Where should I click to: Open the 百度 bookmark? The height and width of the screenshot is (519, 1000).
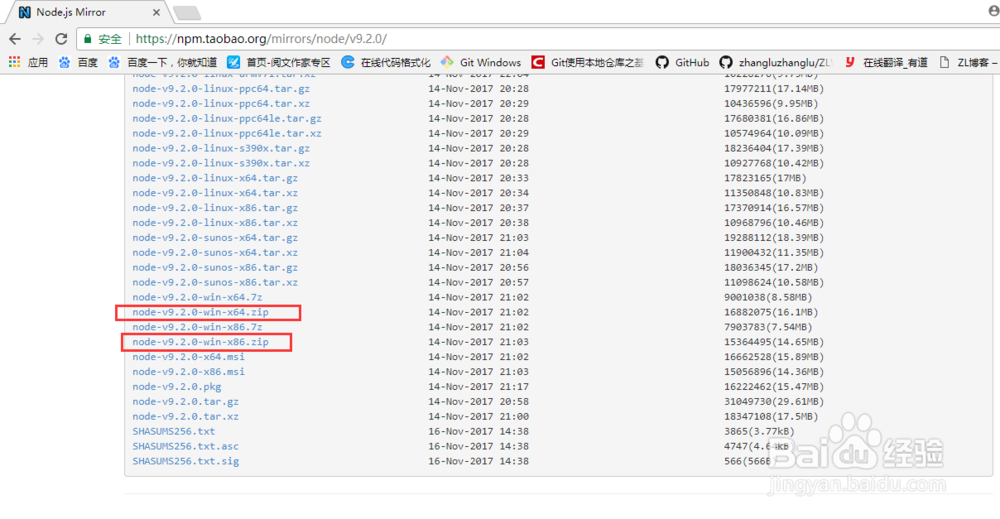pos(78,62)
